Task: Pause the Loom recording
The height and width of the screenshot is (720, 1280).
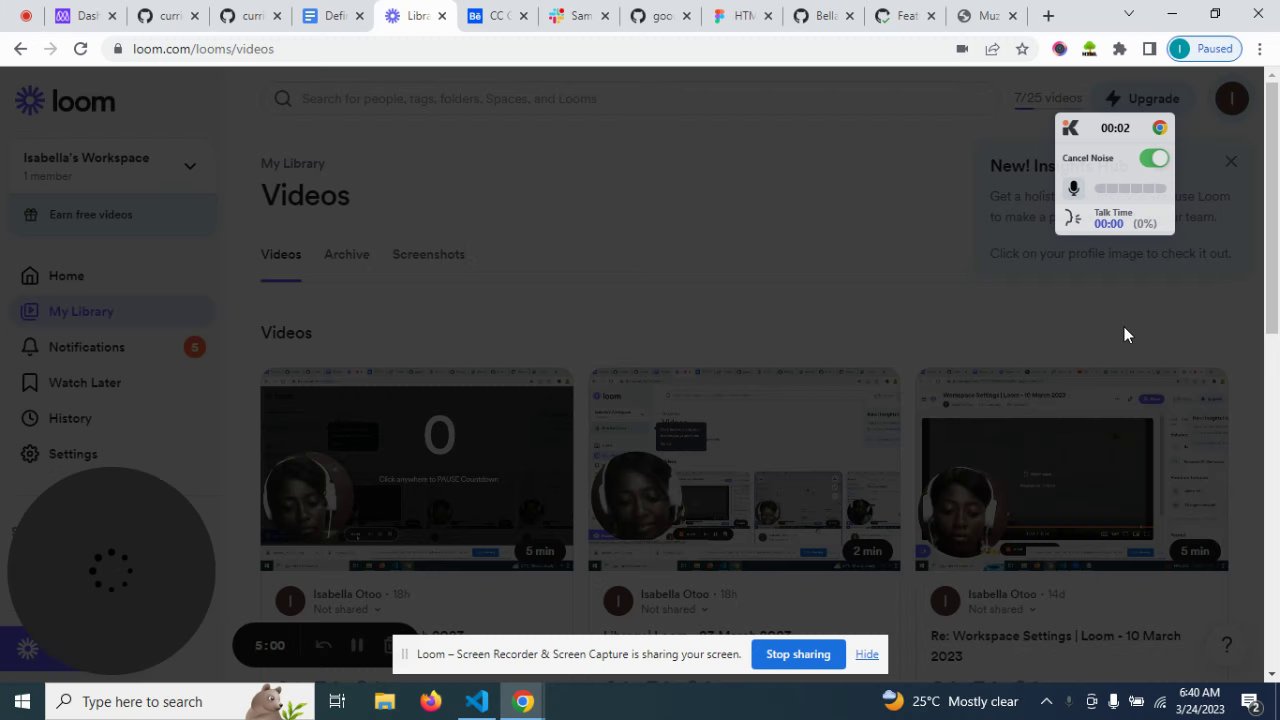Action: pyautogui.click(x=356, y=645)
